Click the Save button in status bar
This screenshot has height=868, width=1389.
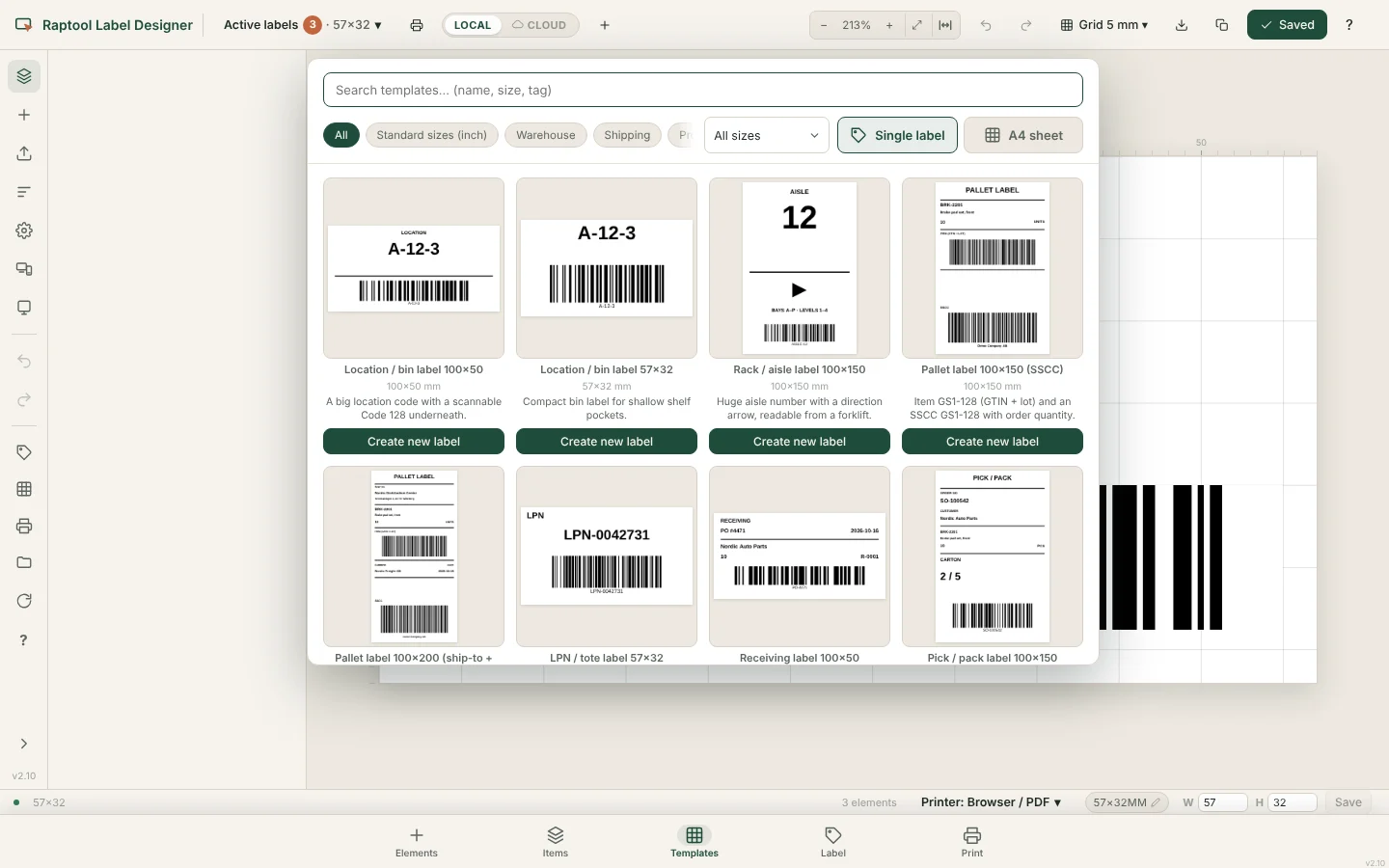[x=1348, y=802]
